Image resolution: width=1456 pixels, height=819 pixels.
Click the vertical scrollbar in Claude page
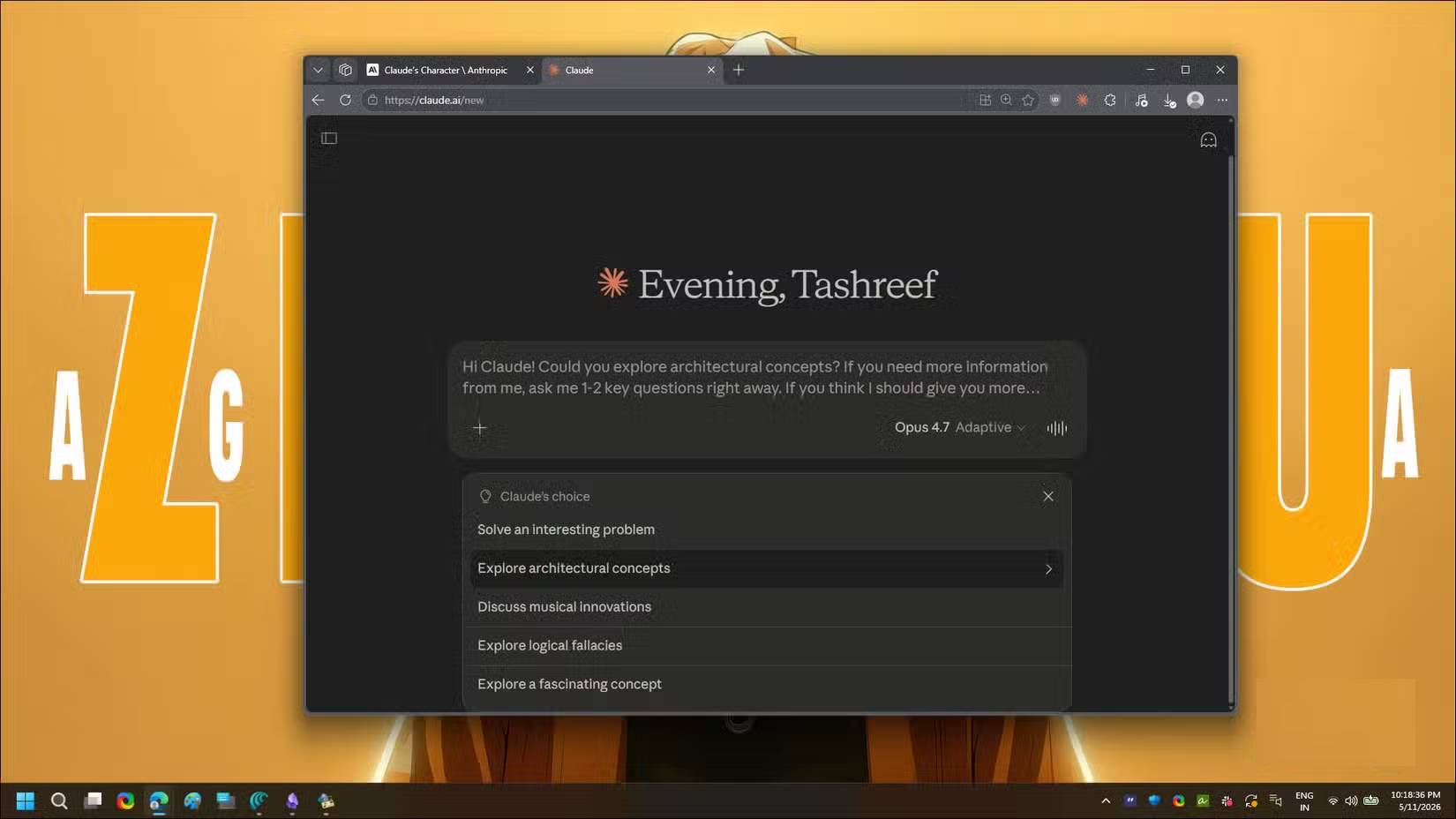(x=1231, y=431)
